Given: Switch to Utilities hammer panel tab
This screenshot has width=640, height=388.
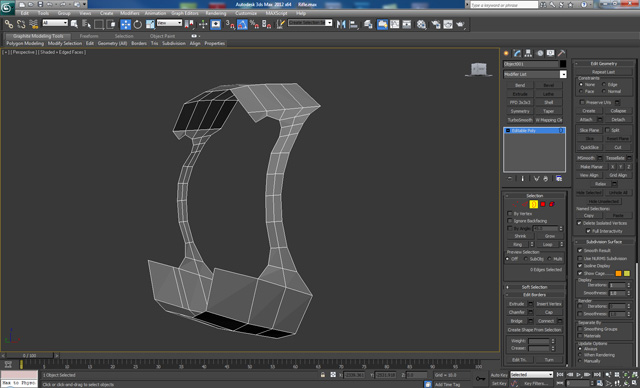Looking at the screenshot, I should 562,53.
